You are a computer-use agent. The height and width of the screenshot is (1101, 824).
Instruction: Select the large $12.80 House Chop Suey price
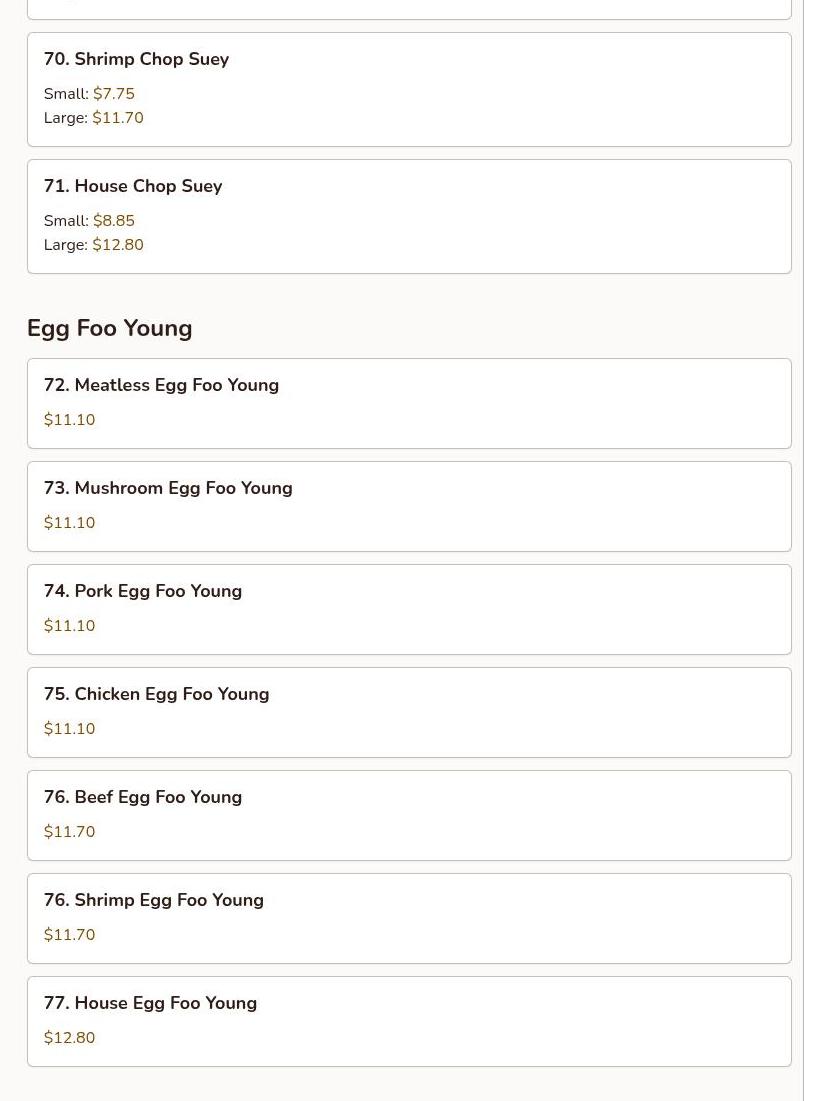117,245
